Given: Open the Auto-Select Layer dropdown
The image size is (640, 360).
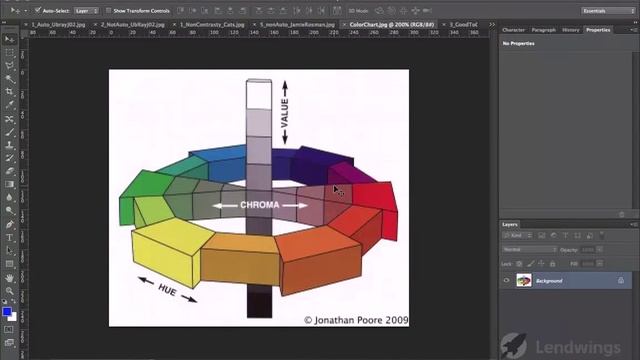Looking at the screenshot, I should click(87, 11).
